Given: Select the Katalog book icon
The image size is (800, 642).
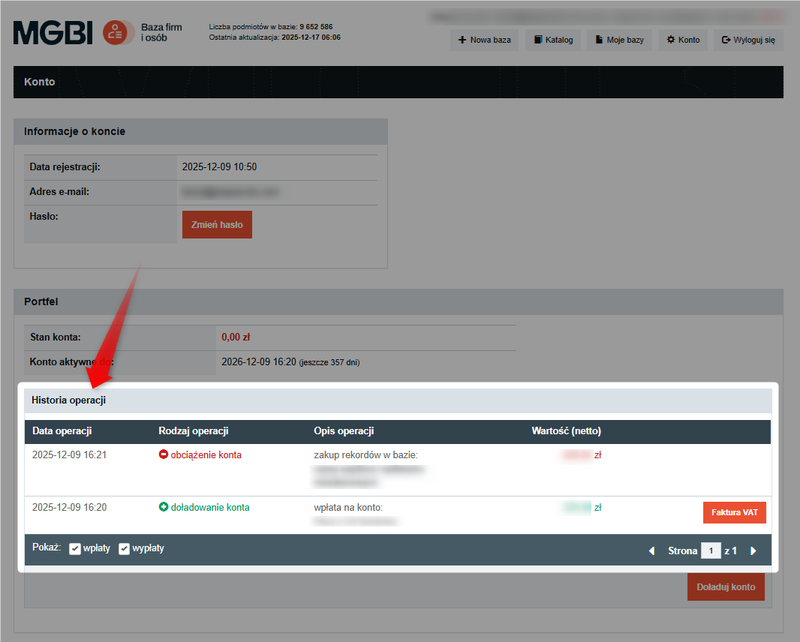Looking at the screenshot, I should [540, 40].
